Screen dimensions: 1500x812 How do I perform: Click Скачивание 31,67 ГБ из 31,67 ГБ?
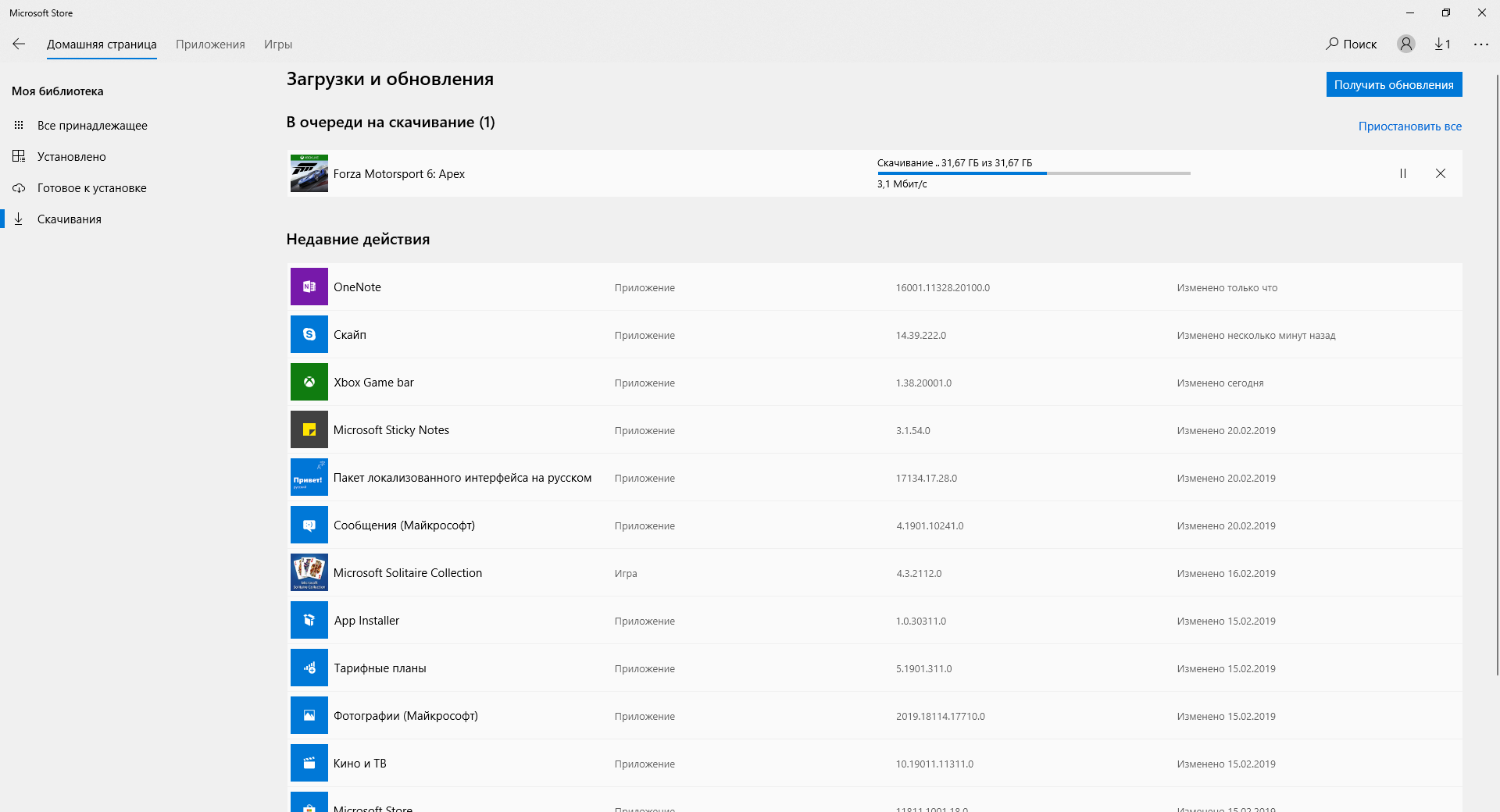(955, 163)
